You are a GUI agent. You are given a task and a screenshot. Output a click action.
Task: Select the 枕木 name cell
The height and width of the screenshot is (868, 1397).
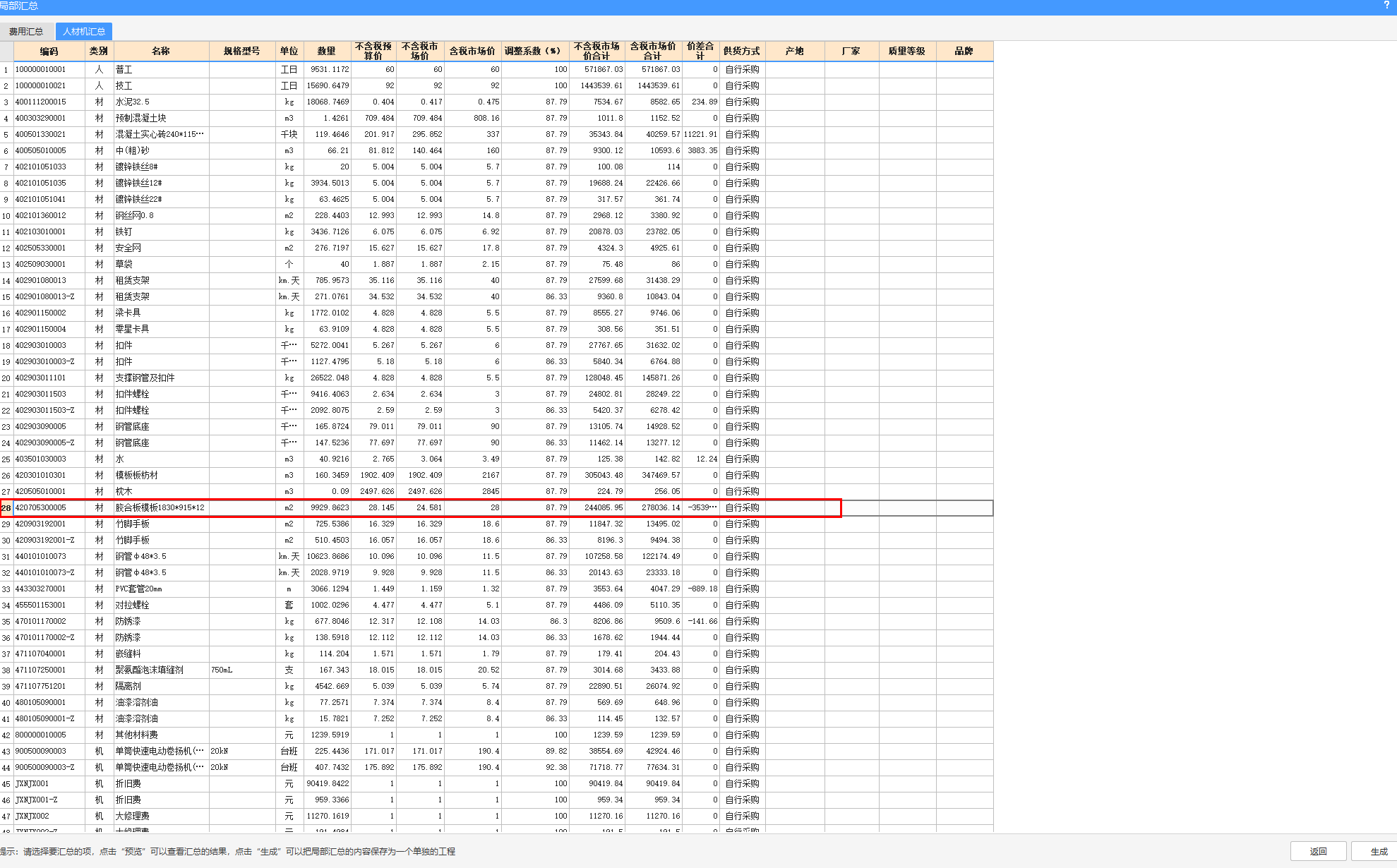point(161,492)
